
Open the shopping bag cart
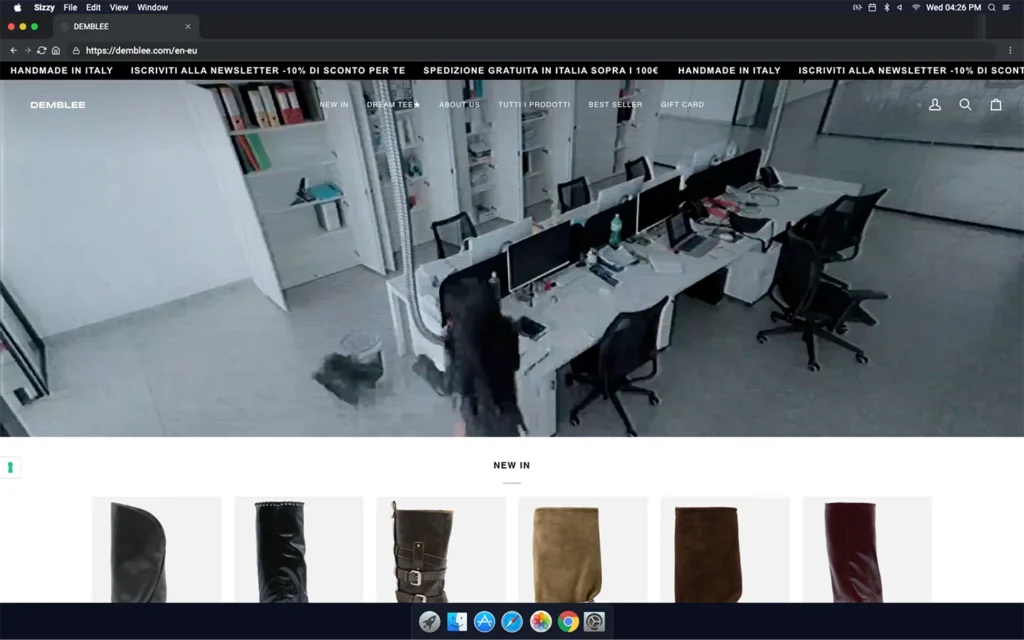click(996, 104)
